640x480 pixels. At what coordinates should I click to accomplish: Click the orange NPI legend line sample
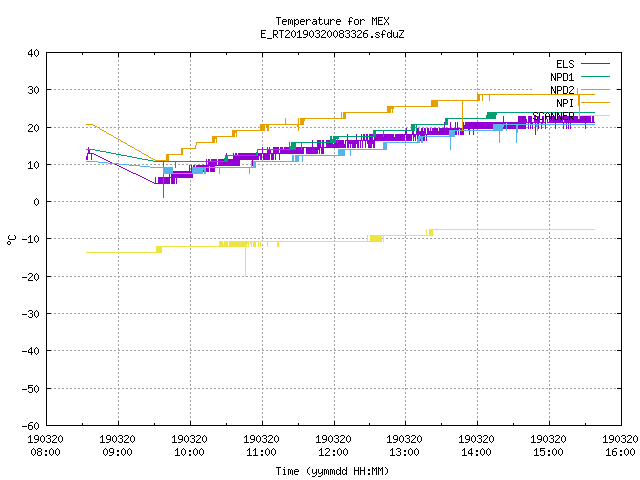(x=595, y=102)
